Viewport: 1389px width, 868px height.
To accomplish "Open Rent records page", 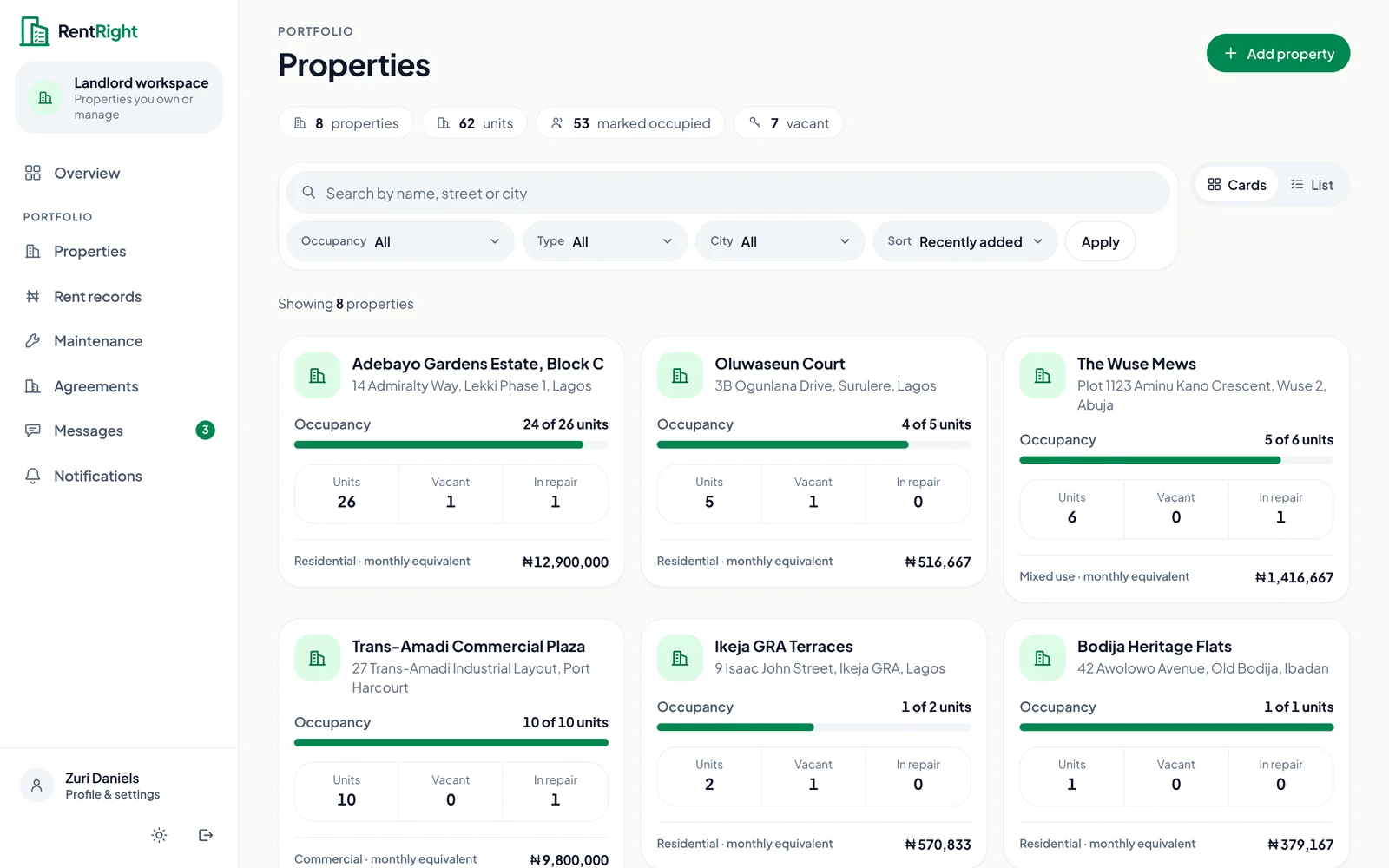I will 119,296.
